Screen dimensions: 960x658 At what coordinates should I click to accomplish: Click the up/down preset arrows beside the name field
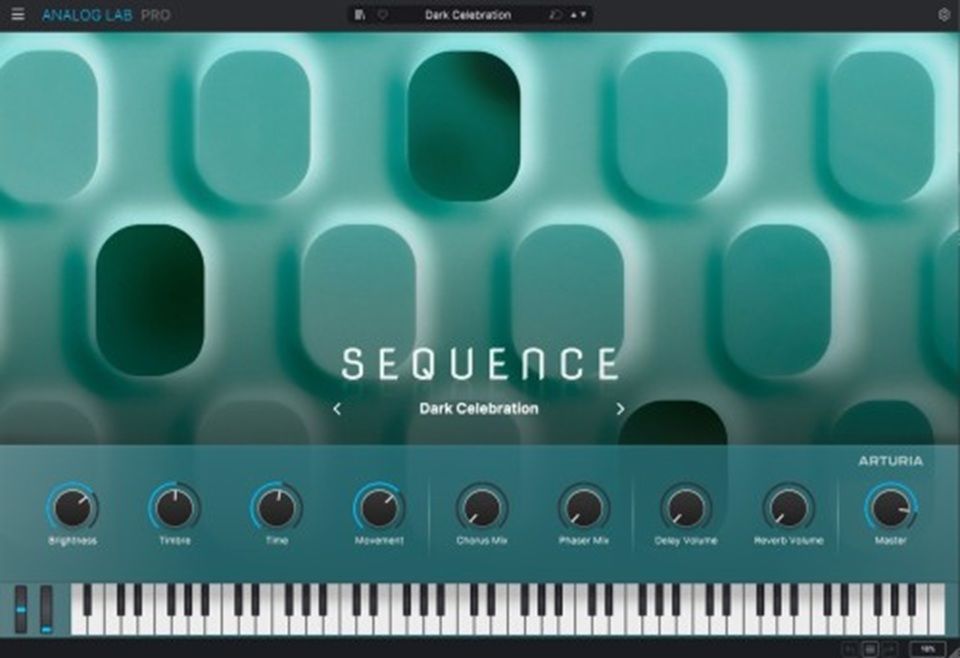580,14
